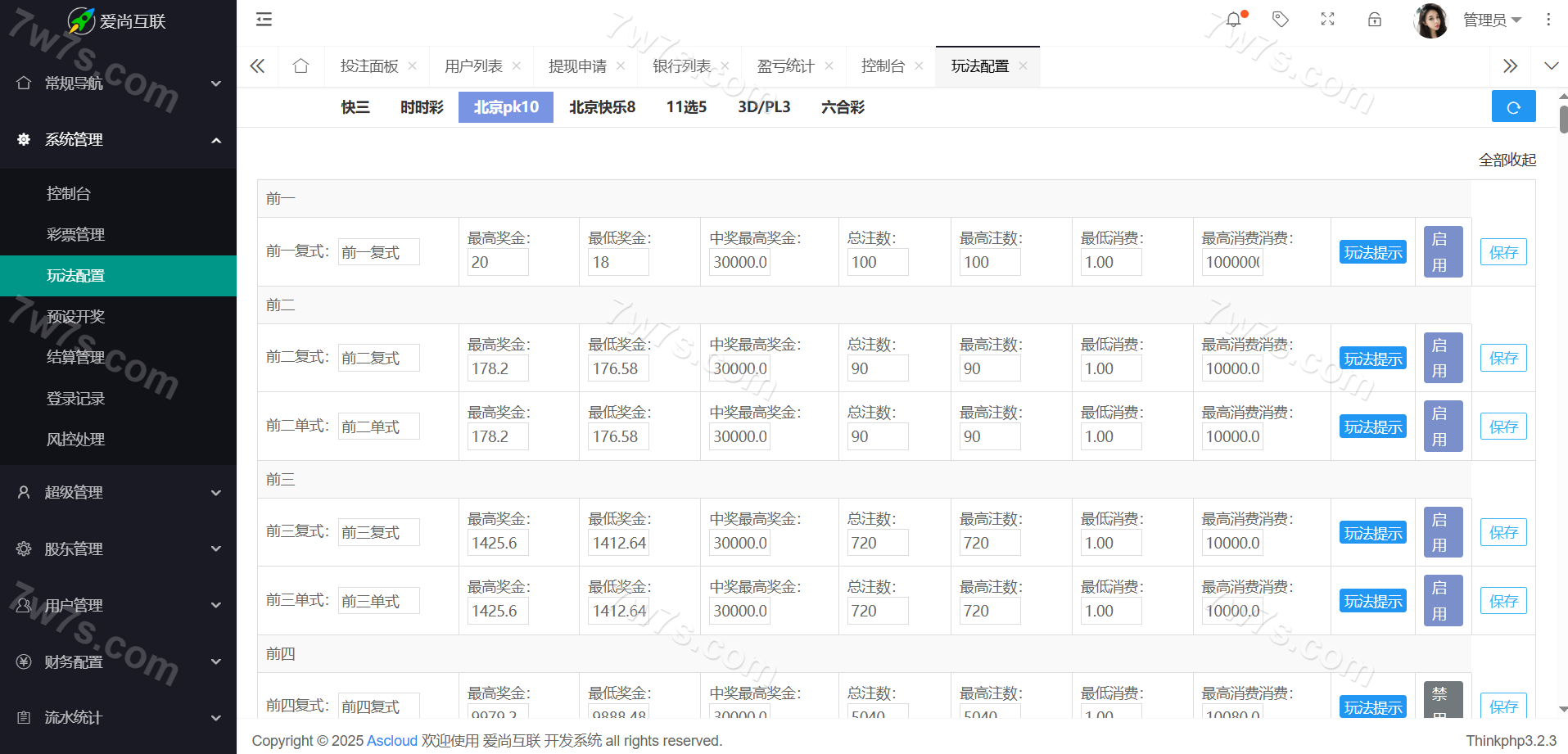Click the blue refresh button

point(1513,107)
